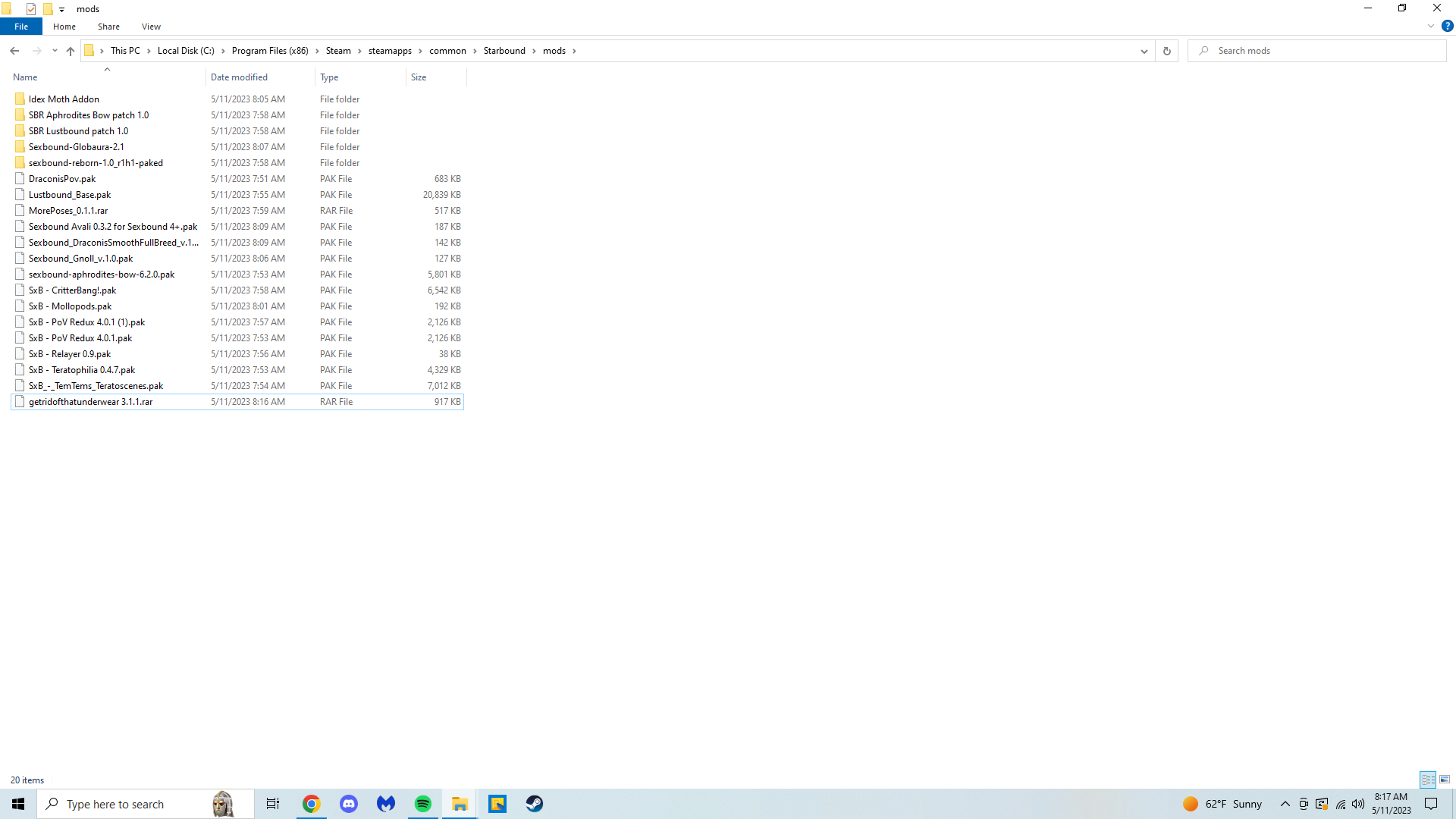Open the notification center icon
This screenshot has width=1456, height=819.
(1431, 804)
